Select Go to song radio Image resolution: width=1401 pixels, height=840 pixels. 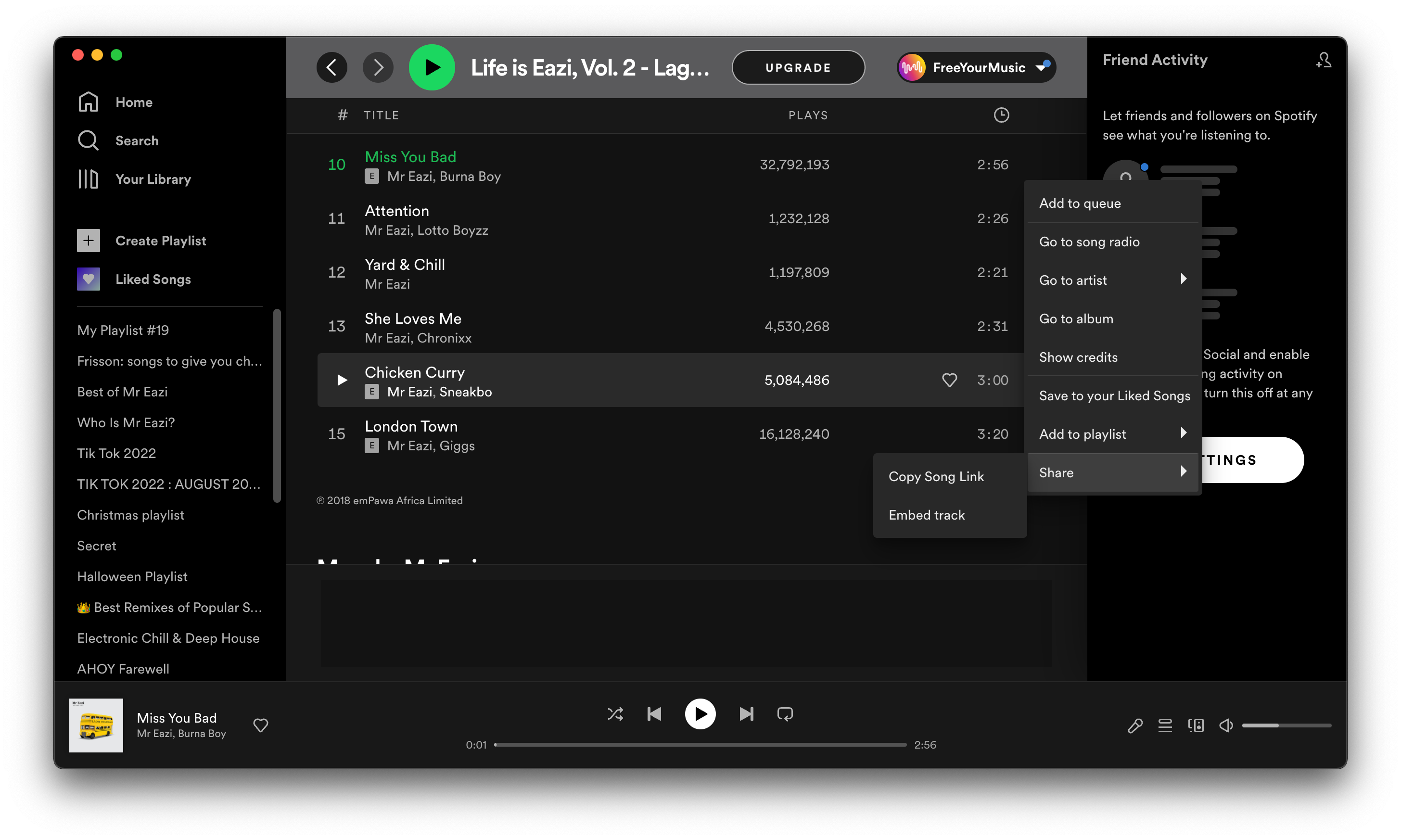(1112, 241)
